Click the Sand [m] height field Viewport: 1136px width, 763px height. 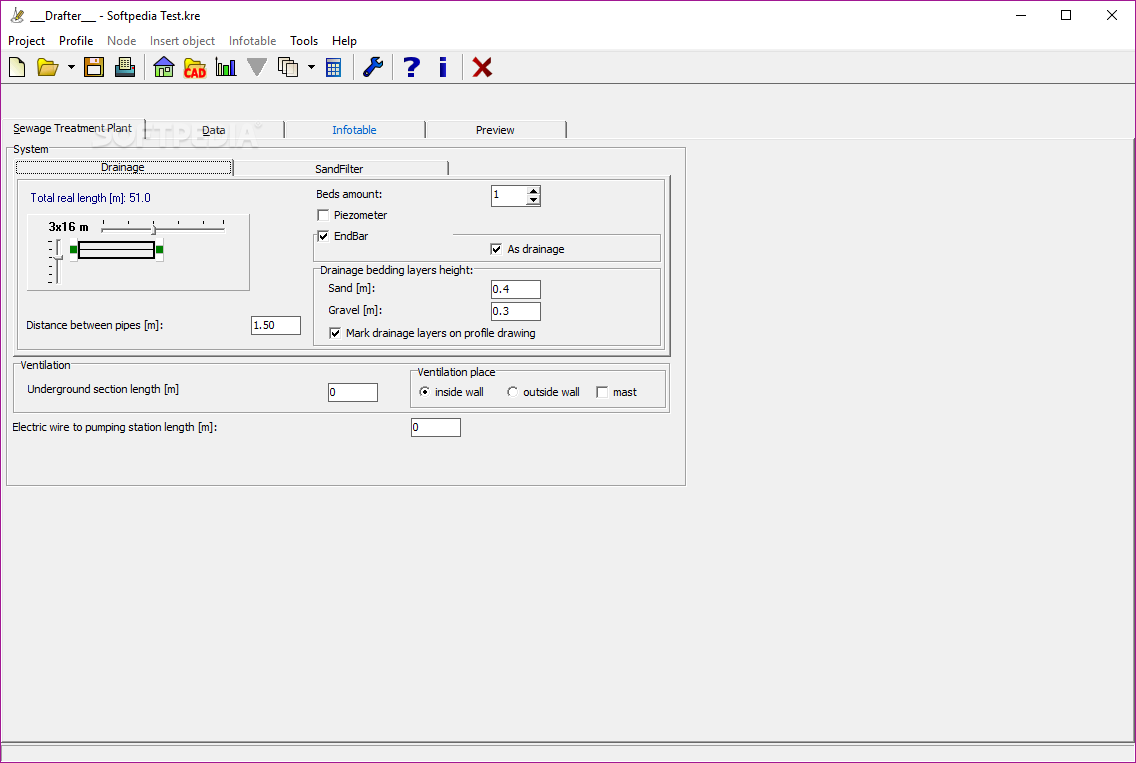[x=516, y=289]
